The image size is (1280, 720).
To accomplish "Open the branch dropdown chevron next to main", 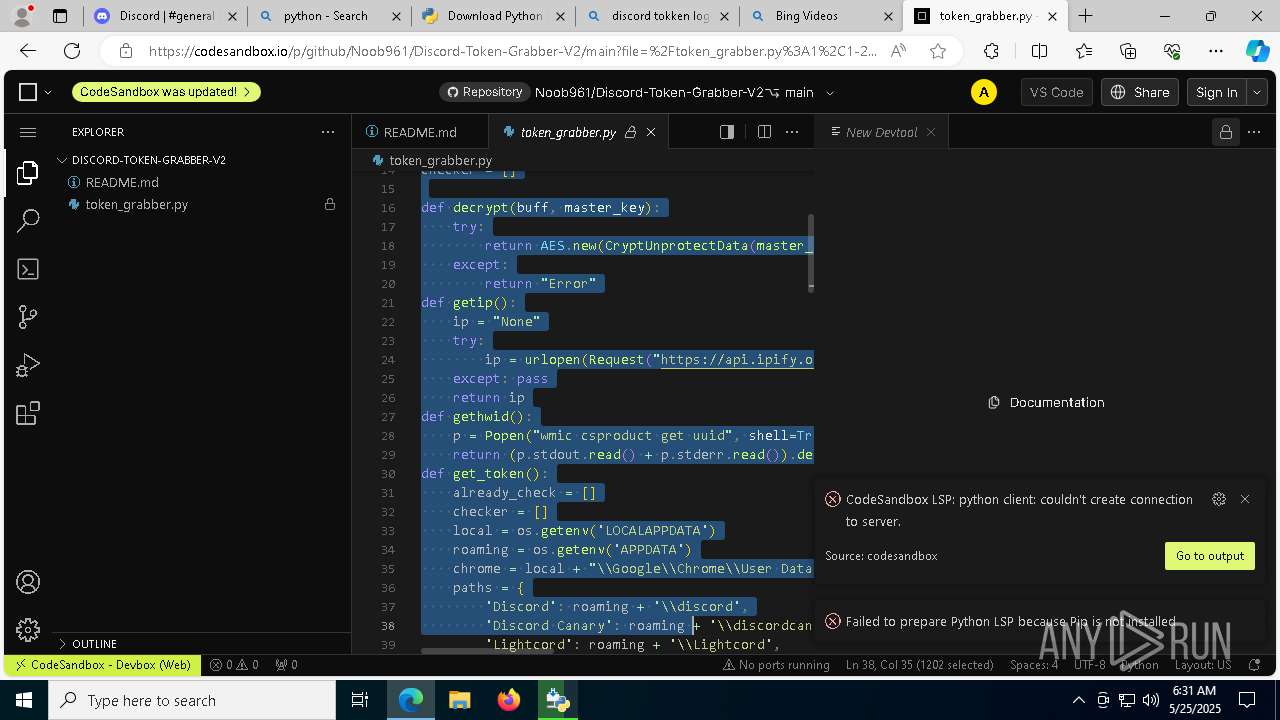I will (x=829, y=92).
